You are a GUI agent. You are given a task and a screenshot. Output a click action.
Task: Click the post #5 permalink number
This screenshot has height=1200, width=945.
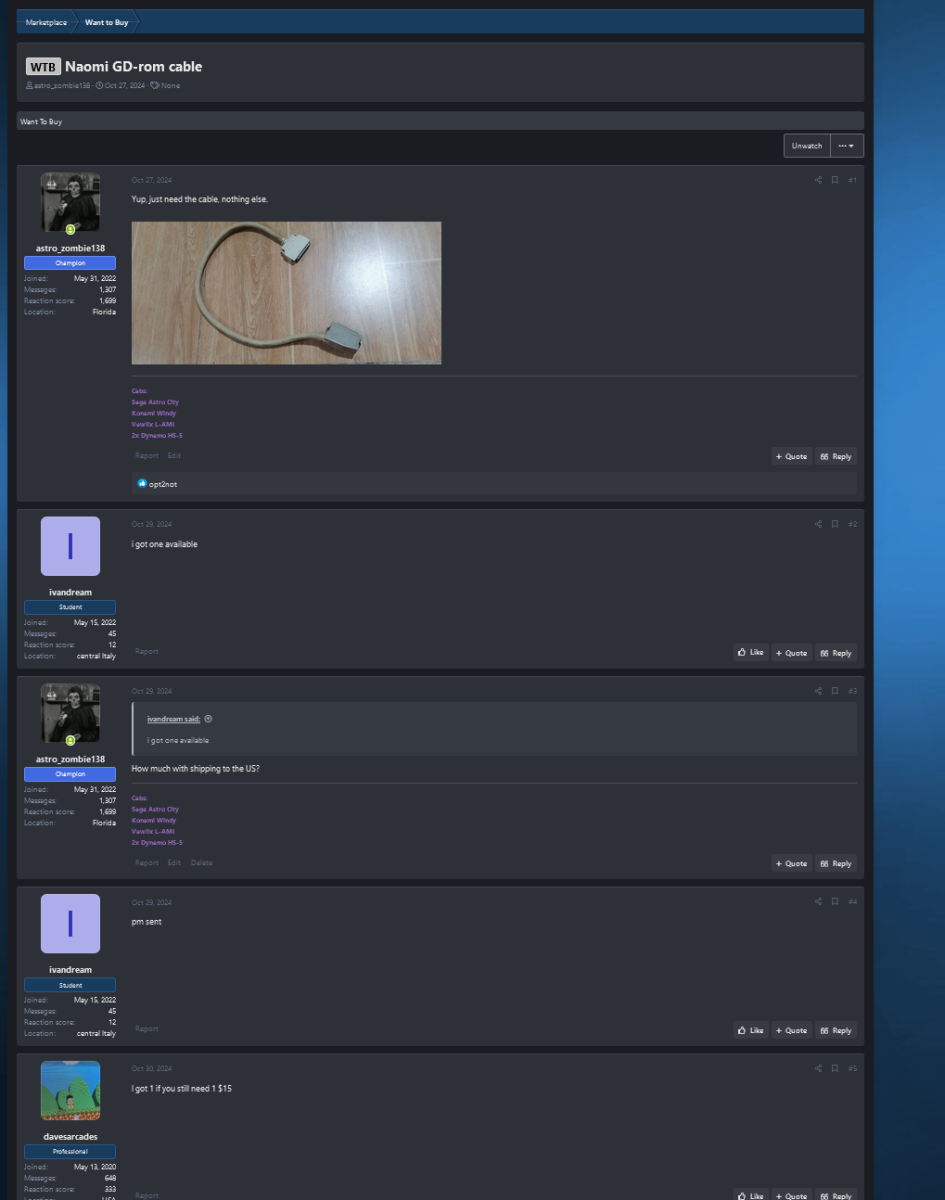(852, 1068)
